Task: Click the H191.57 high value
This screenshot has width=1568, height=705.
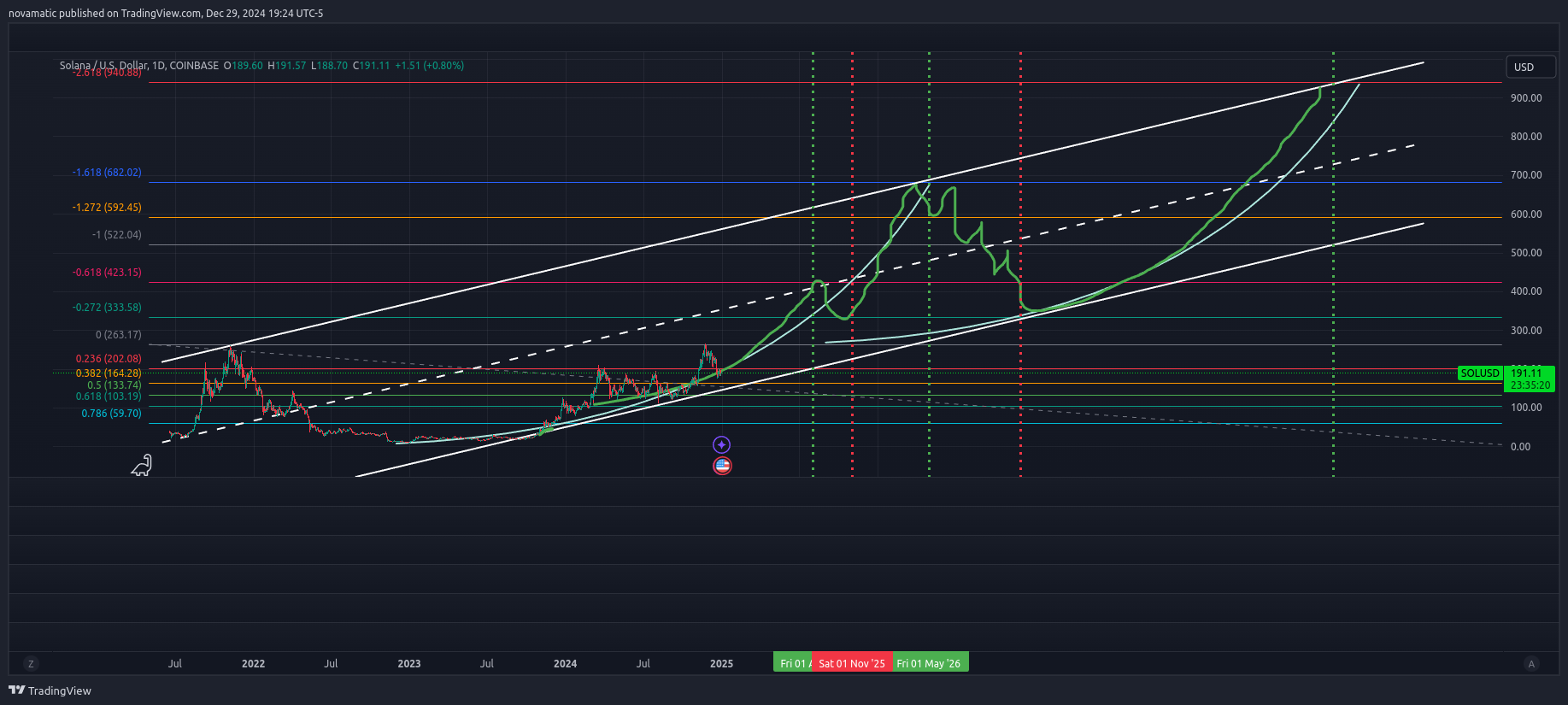Action: pyautogui.click(x=287, y=66)
